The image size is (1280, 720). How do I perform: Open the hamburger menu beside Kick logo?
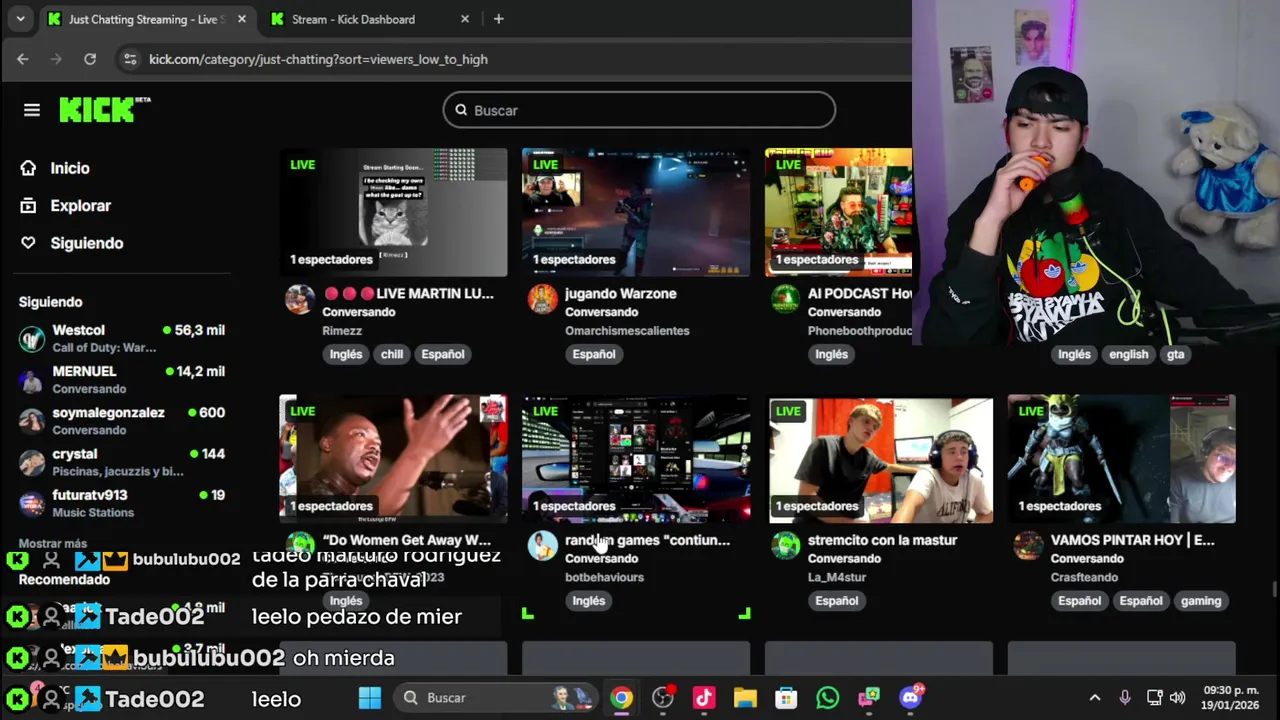point(32,110)
